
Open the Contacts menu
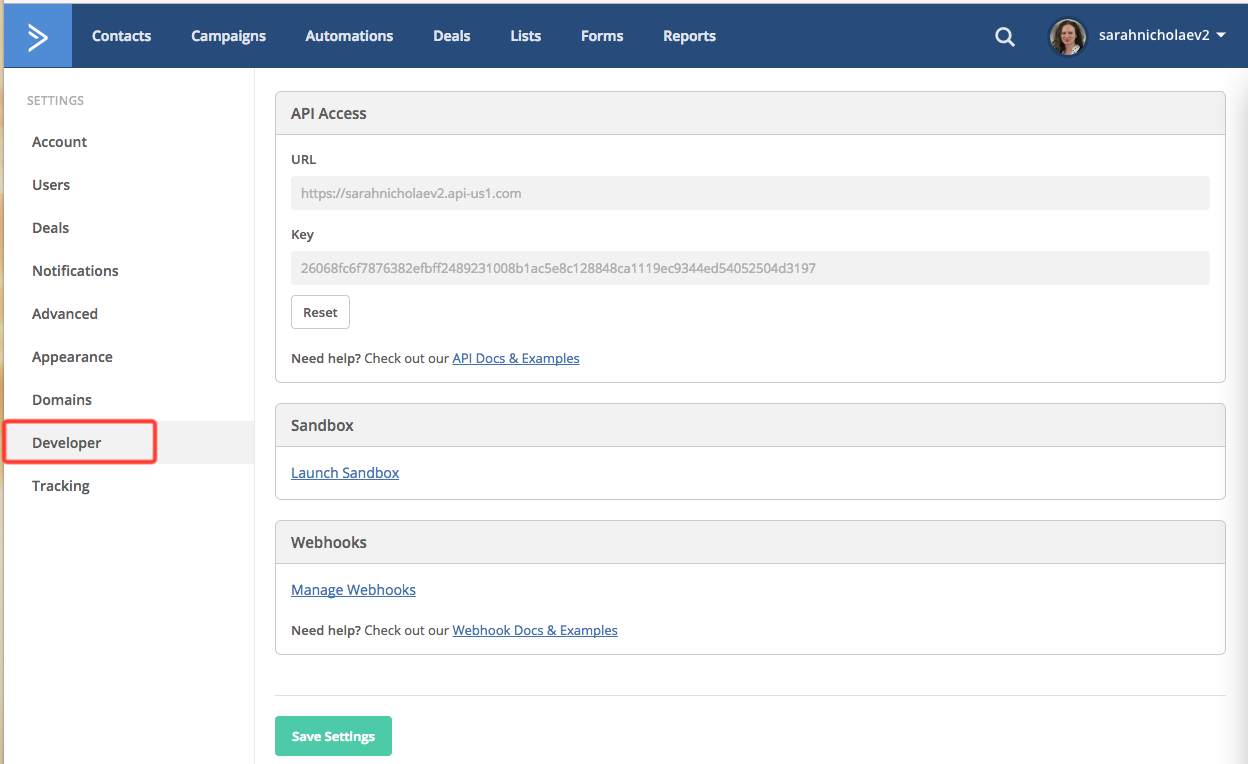coord(121,36)
